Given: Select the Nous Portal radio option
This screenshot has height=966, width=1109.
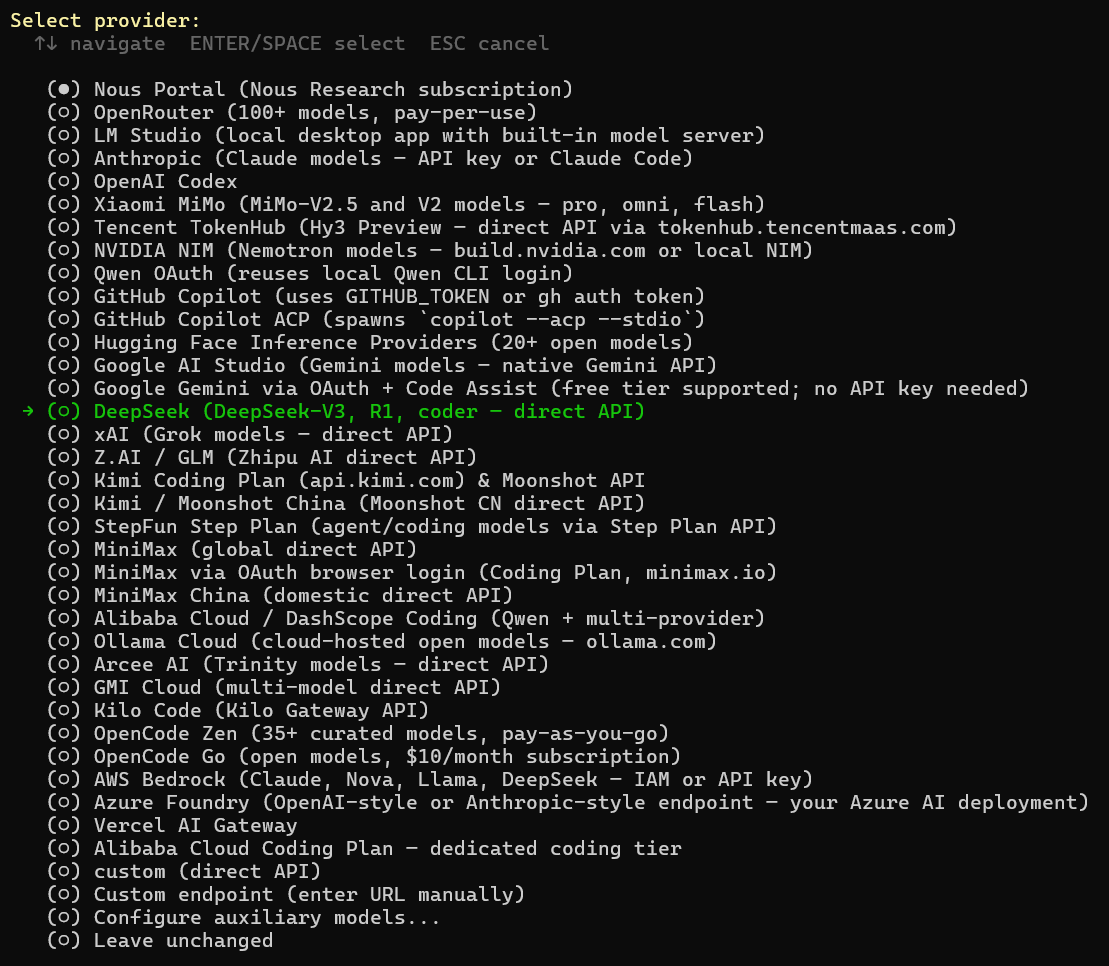Looking at the screenshot, I should click(x=310, y=89).
